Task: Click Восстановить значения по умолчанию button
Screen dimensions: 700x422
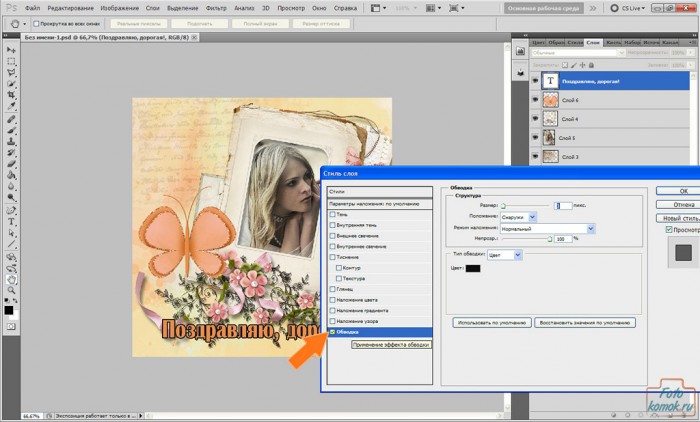Action: pyautogui.click(x=585, y=322)
